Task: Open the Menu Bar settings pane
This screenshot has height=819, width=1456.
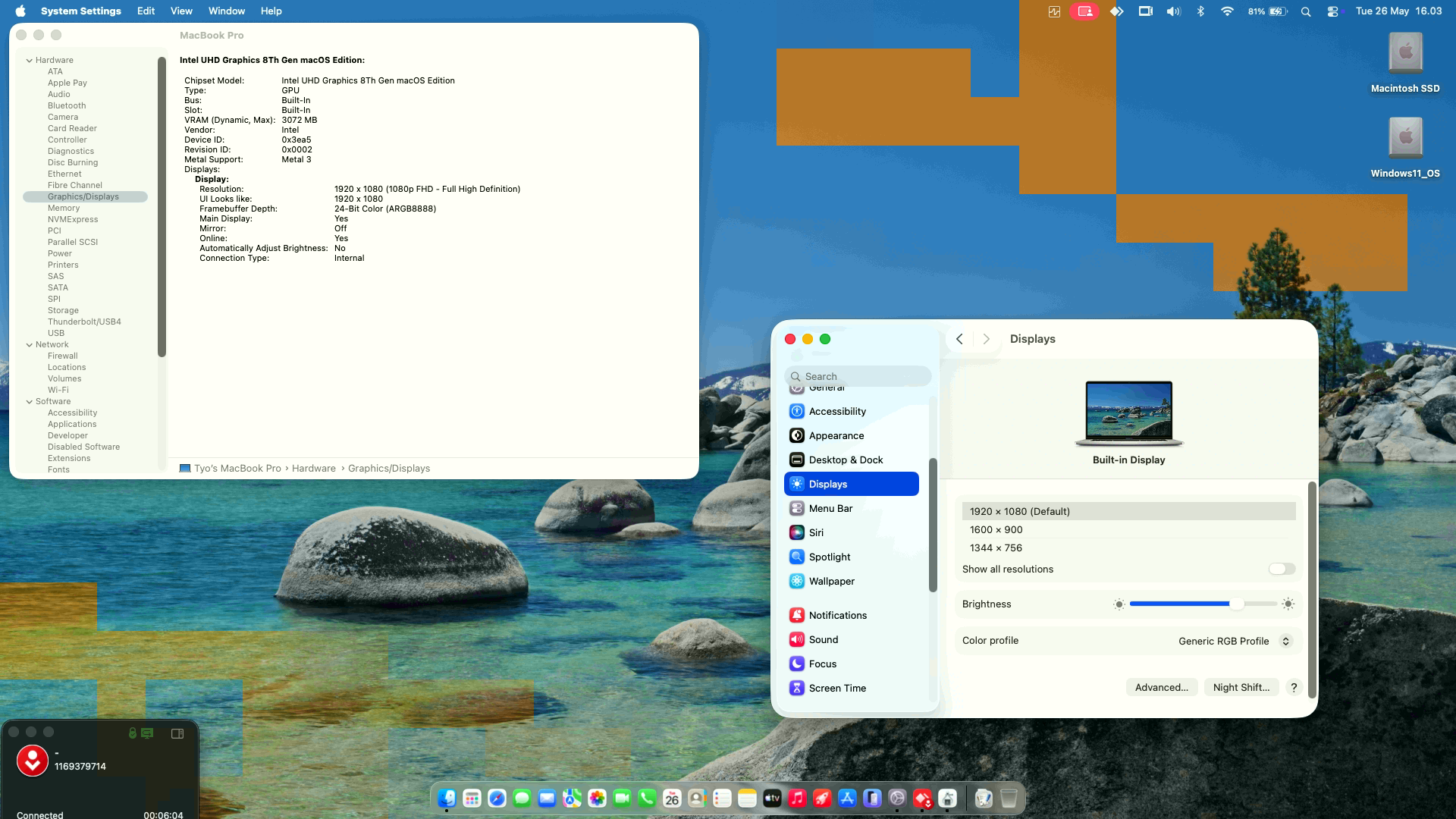Action: (x=851, y=508)
